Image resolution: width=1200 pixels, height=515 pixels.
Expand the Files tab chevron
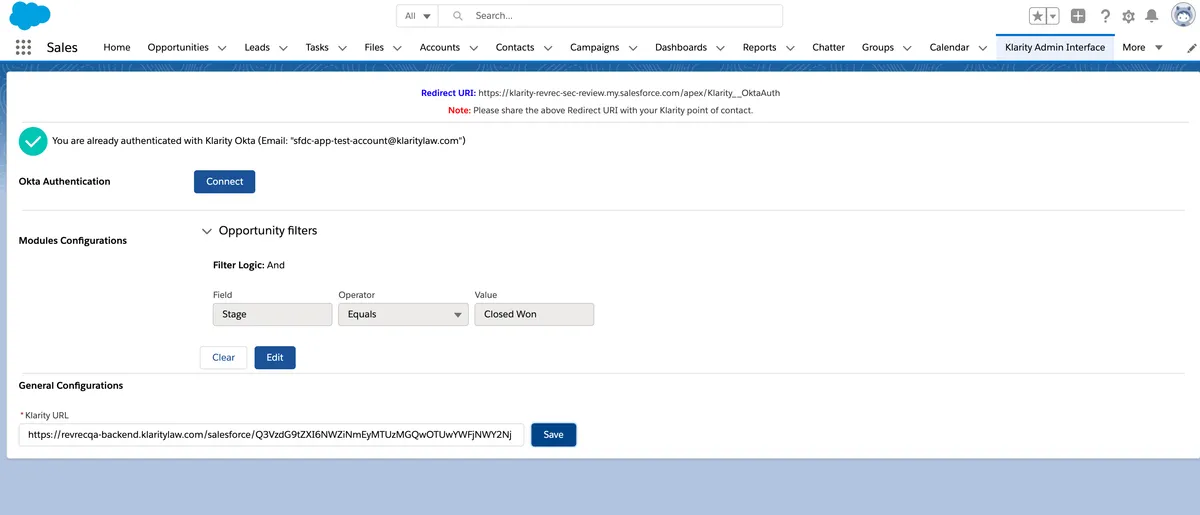pyautogui.click(x=397, y=47)
